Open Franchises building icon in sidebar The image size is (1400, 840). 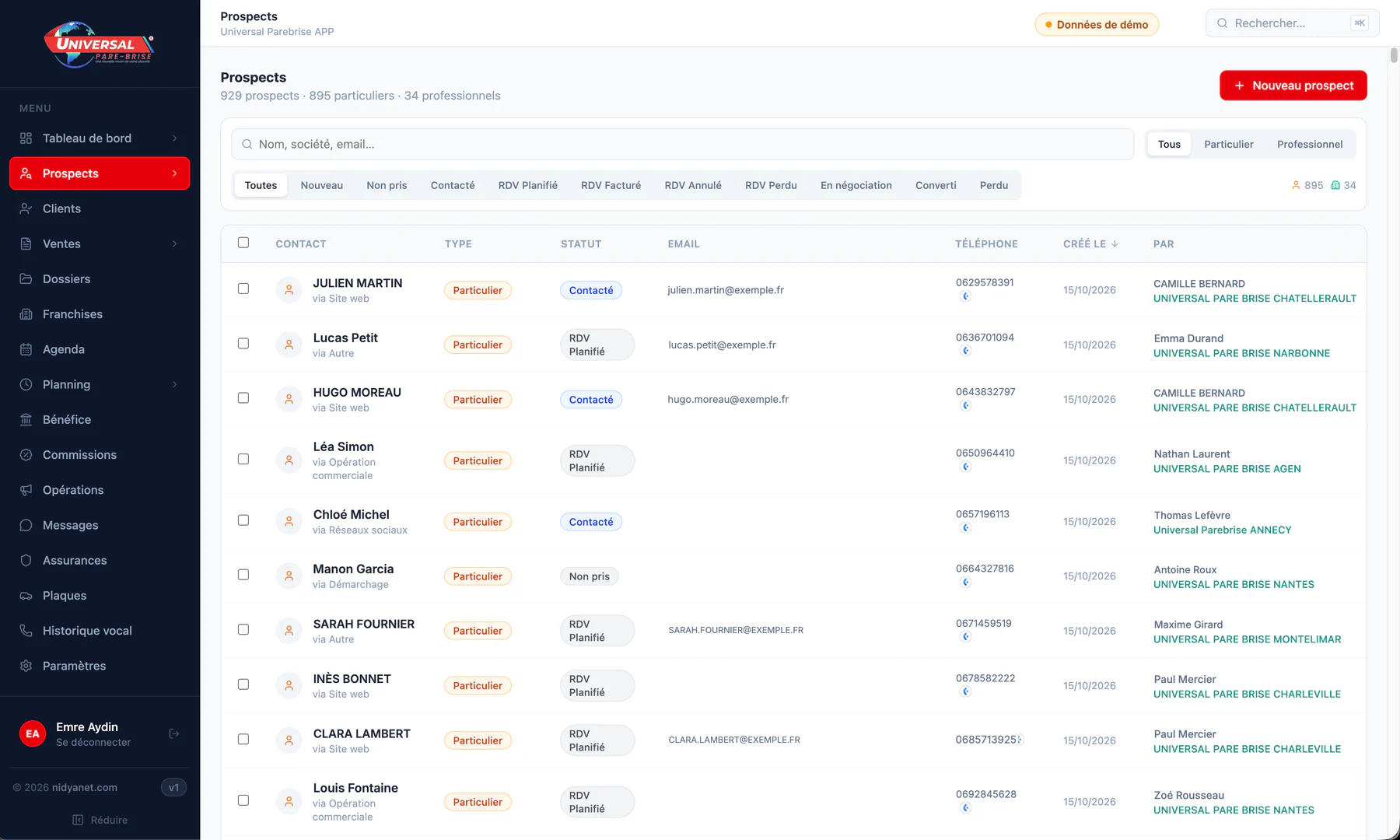point(26,314)
